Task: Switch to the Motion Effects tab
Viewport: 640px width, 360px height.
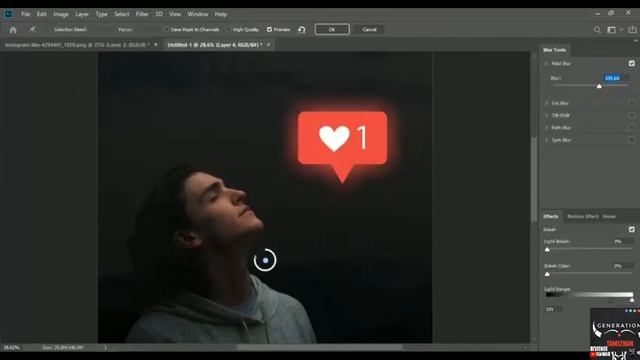Action: click(x=582, y=216)
